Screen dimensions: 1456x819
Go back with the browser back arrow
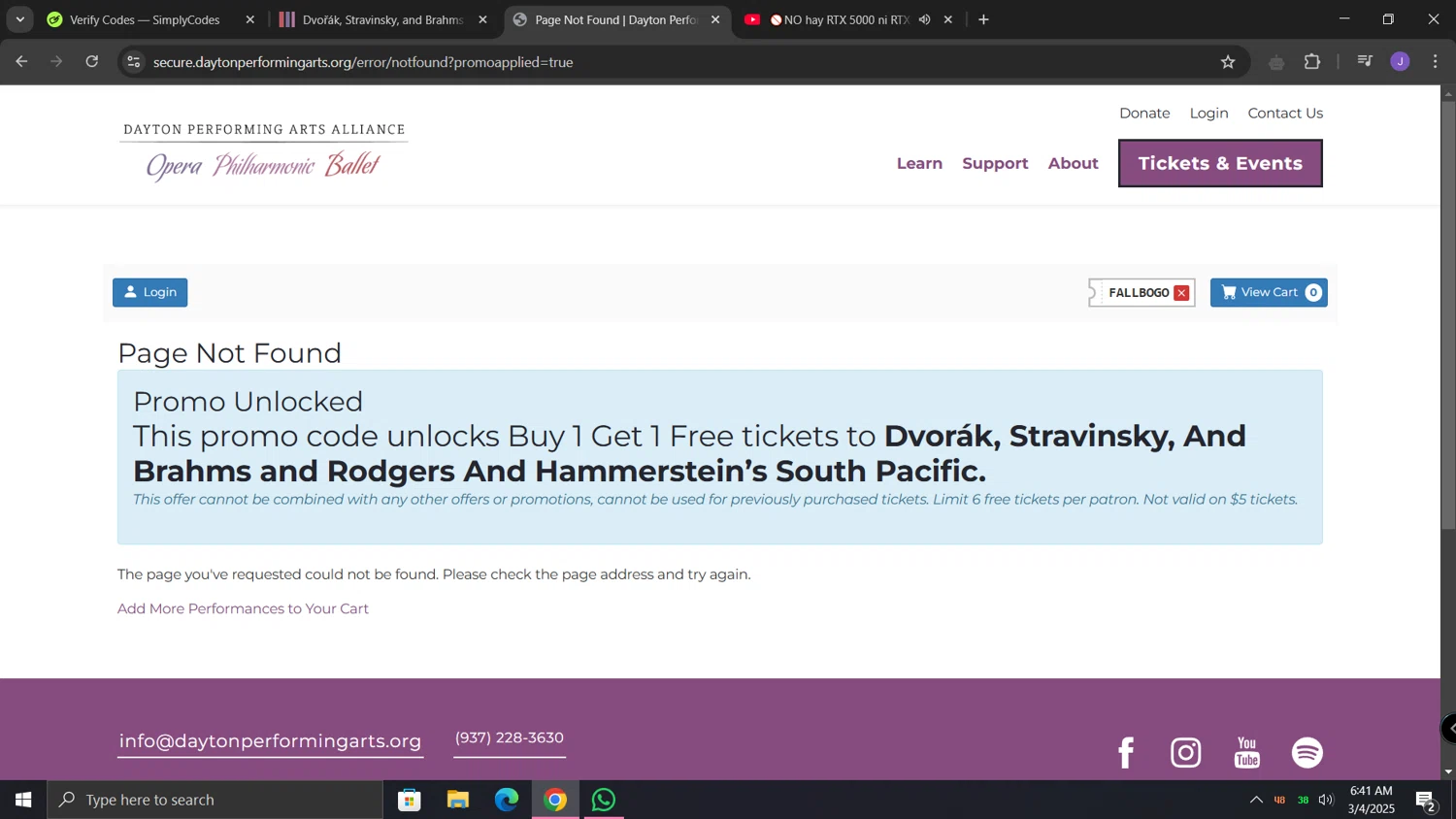(21, 62)
